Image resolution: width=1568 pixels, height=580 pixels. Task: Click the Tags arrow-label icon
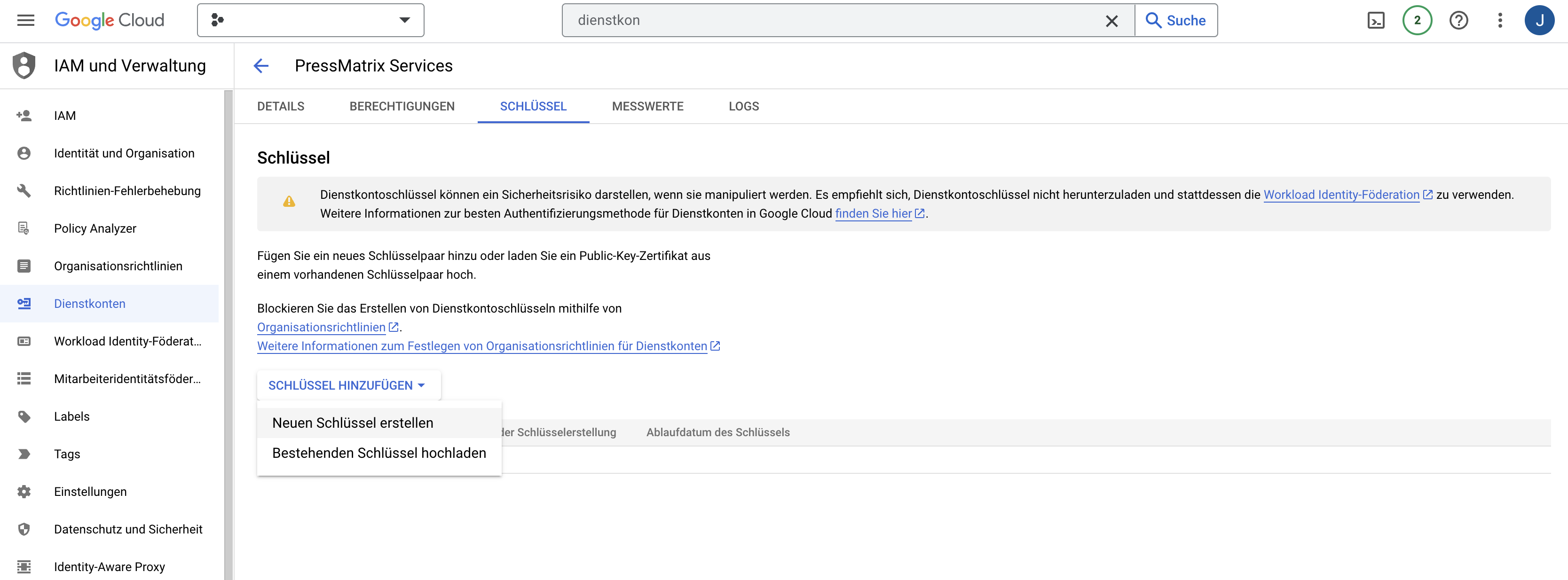[x=24, y=454]
